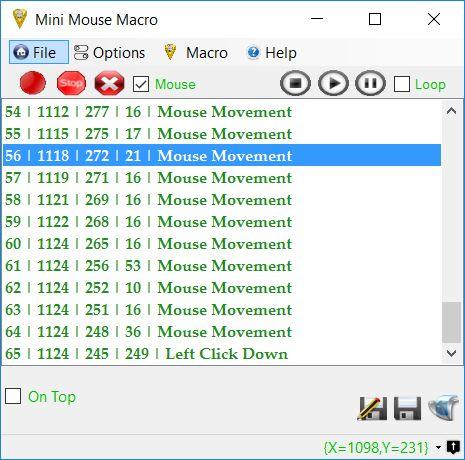Screen dimensions: 465x460
Task: Clear the macro list with the red X
Action: 109,83
